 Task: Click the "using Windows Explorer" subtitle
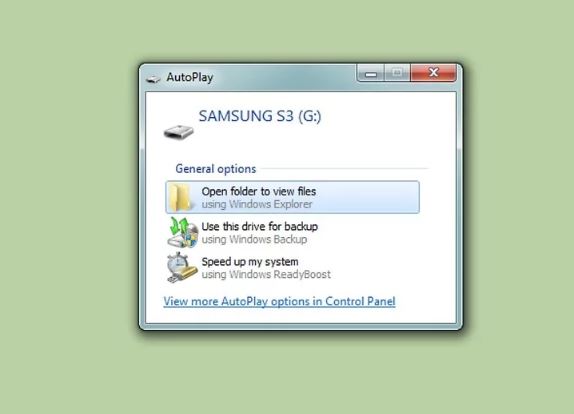(257, 204)
